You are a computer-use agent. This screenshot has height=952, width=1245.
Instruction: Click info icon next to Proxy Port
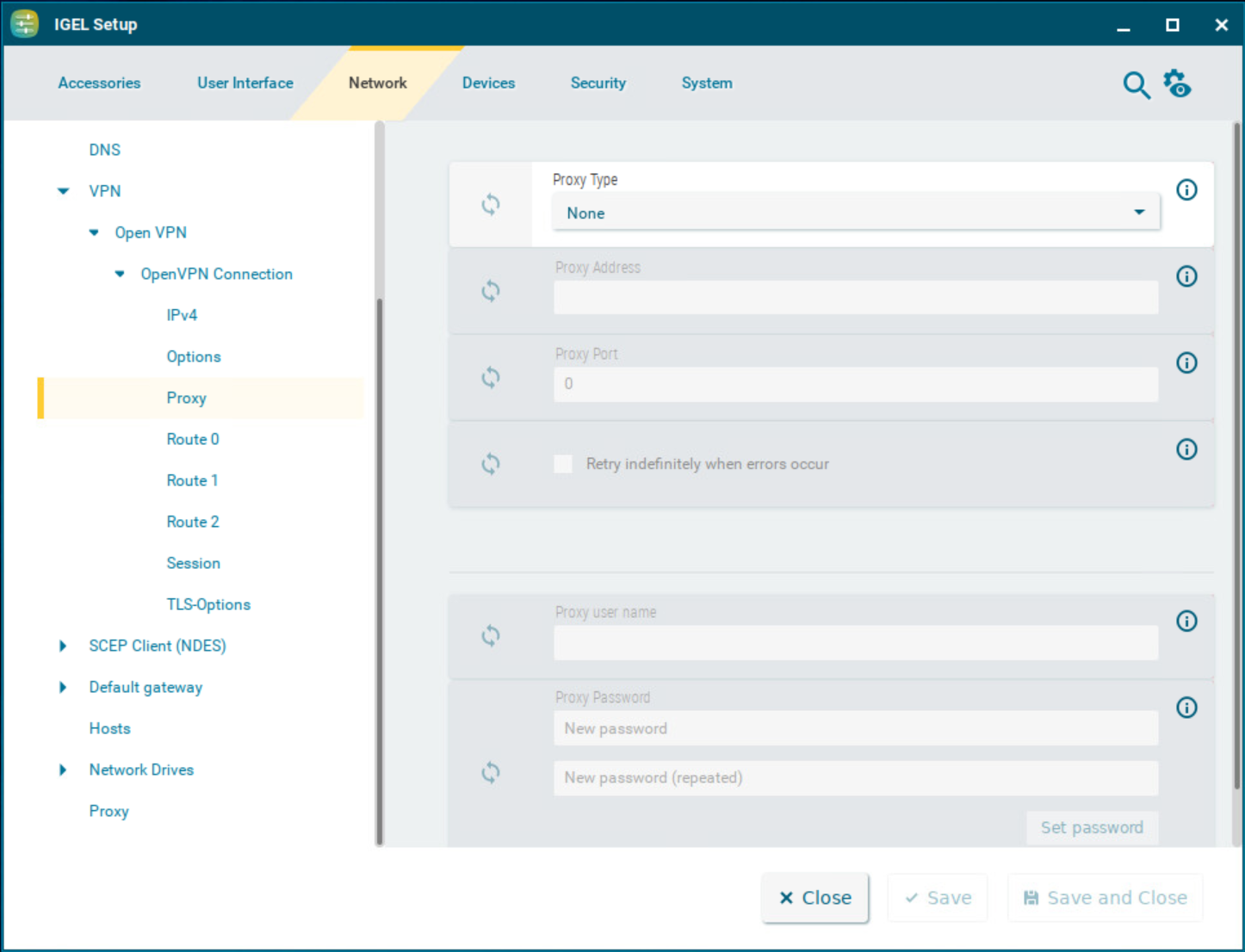click(x=1186, y=363)
